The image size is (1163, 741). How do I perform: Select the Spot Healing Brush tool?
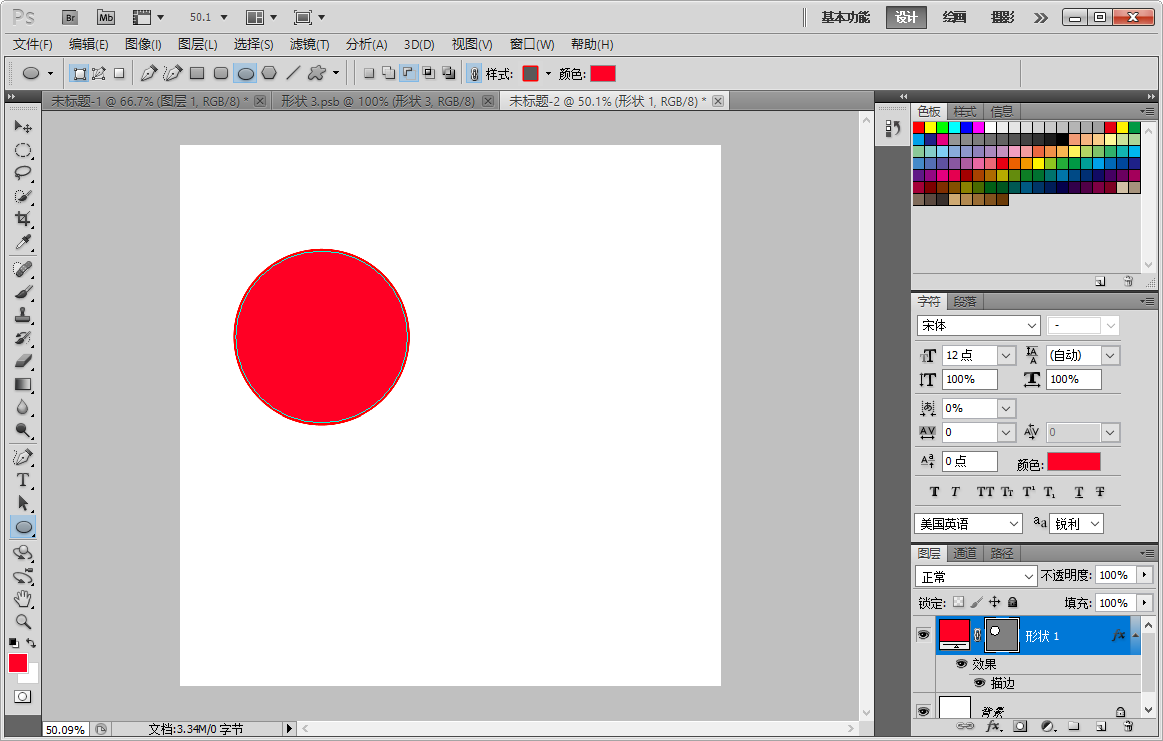click(23, 269)
